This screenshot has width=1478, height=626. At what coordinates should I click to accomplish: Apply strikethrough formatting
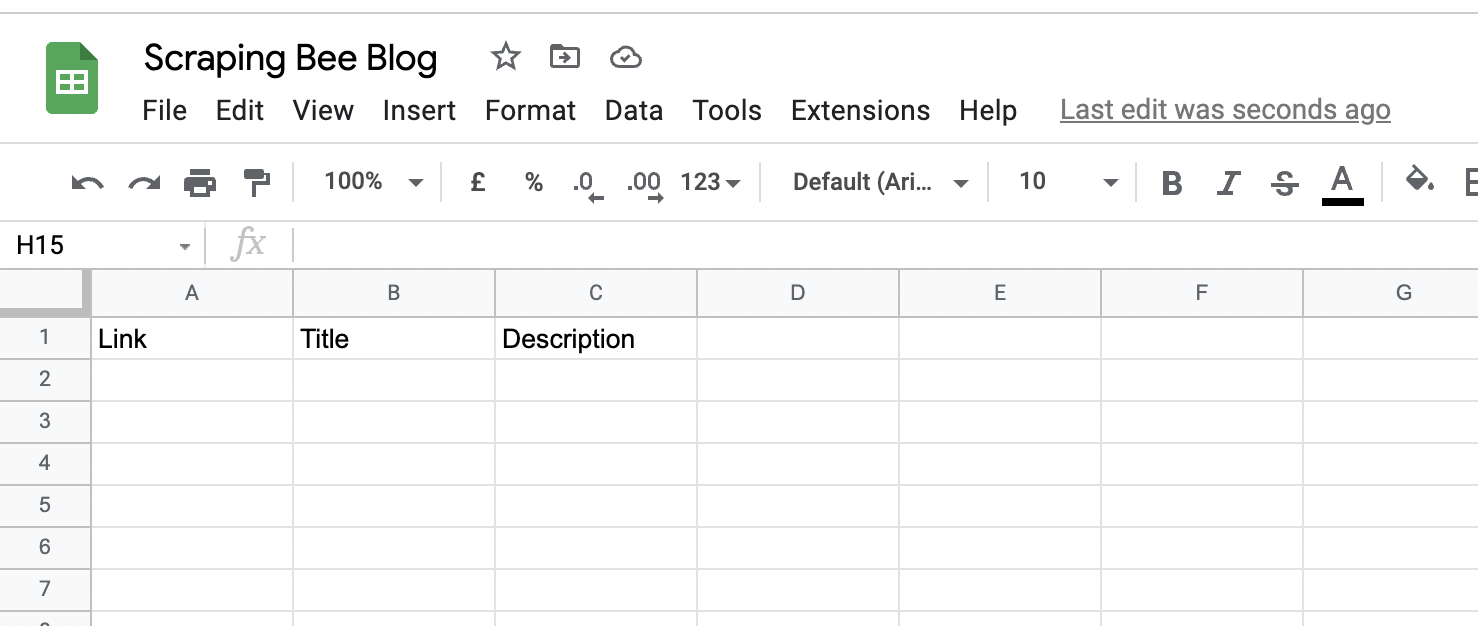click(x=1284, y=182)
